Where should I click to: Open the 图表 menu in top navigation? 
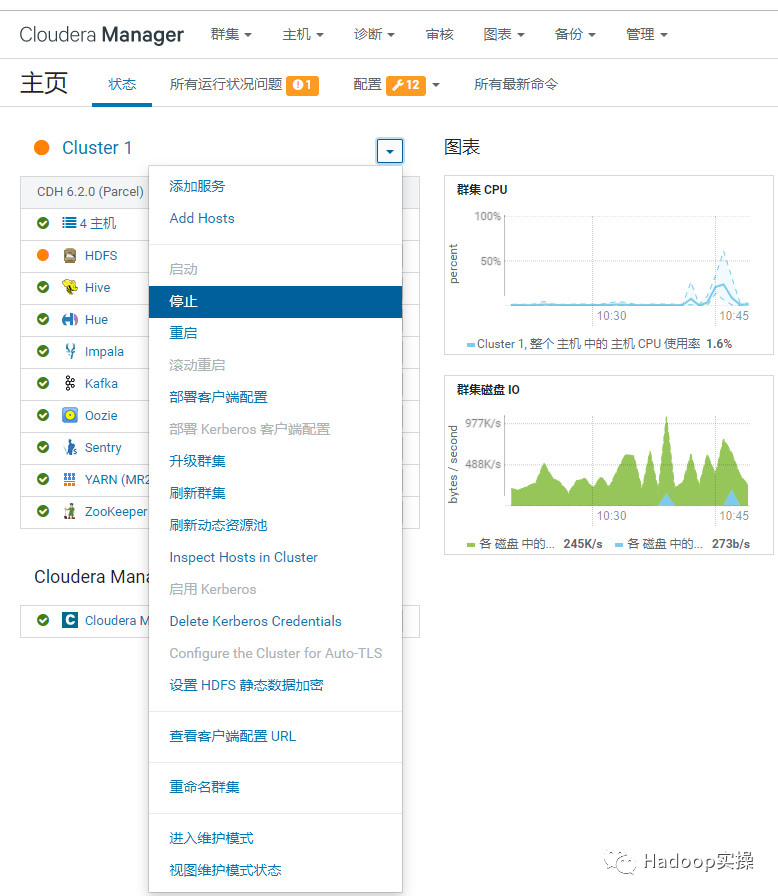(504, 35)
